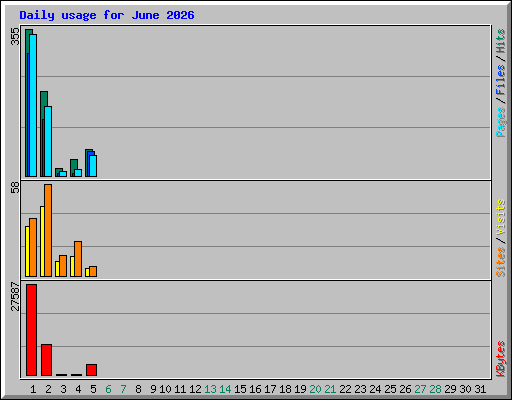Click day label 3 on axis

point(63,389)
